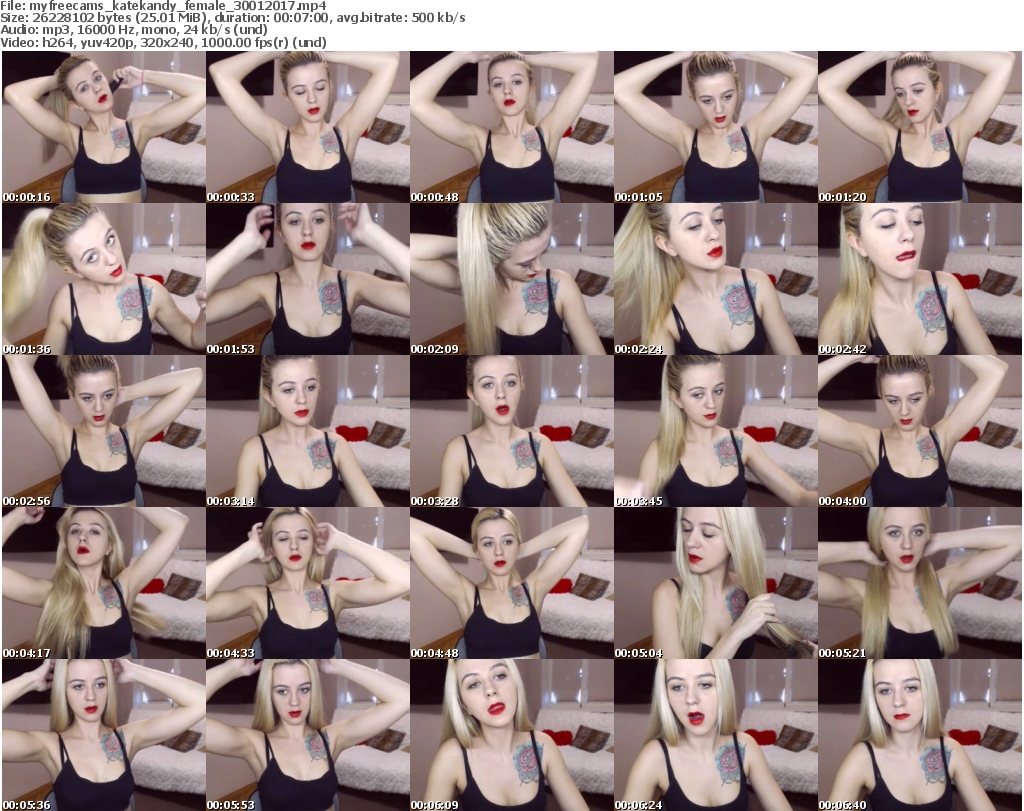Select the thumbnail at 00:02:42
Screen dimensions: 1024x811
pyautogui.click(x=920, y=279)
